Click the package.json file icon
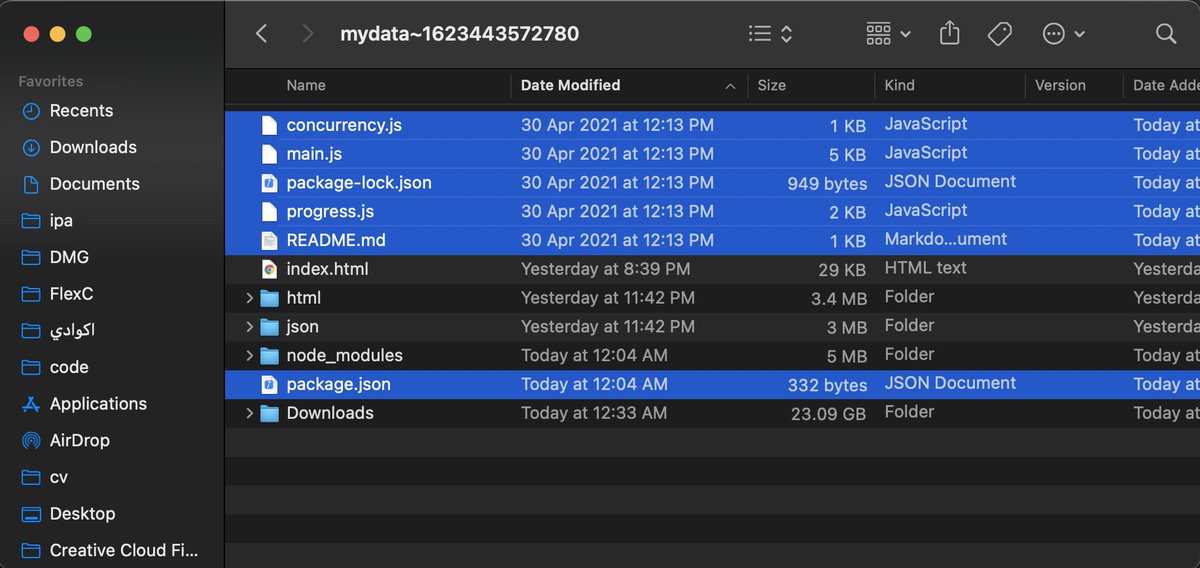 268,384
